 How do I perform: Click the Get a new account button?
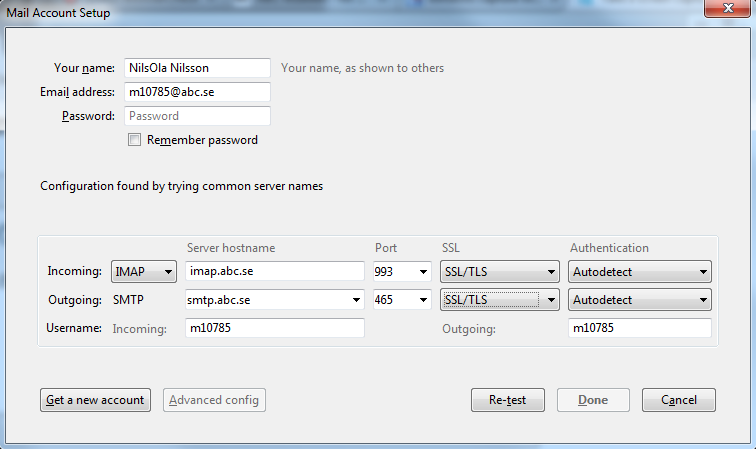pos(95,400)
